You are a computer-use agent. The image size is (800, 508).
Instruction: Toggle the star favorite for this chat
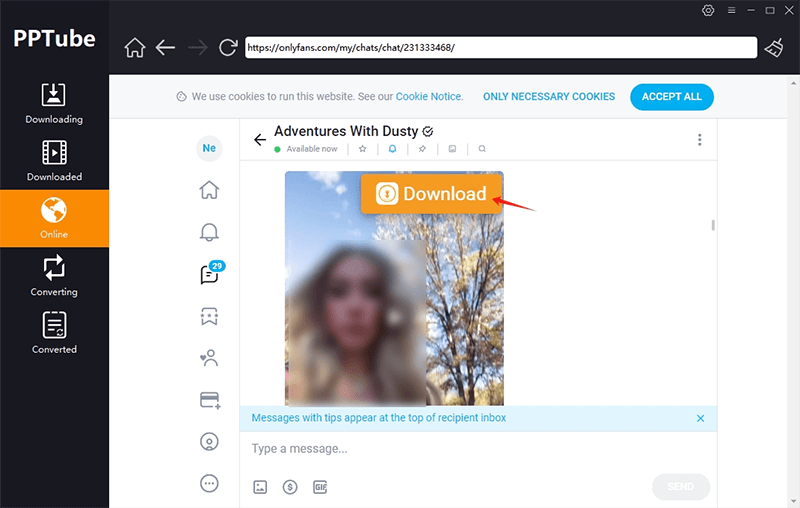click(362, 149)
